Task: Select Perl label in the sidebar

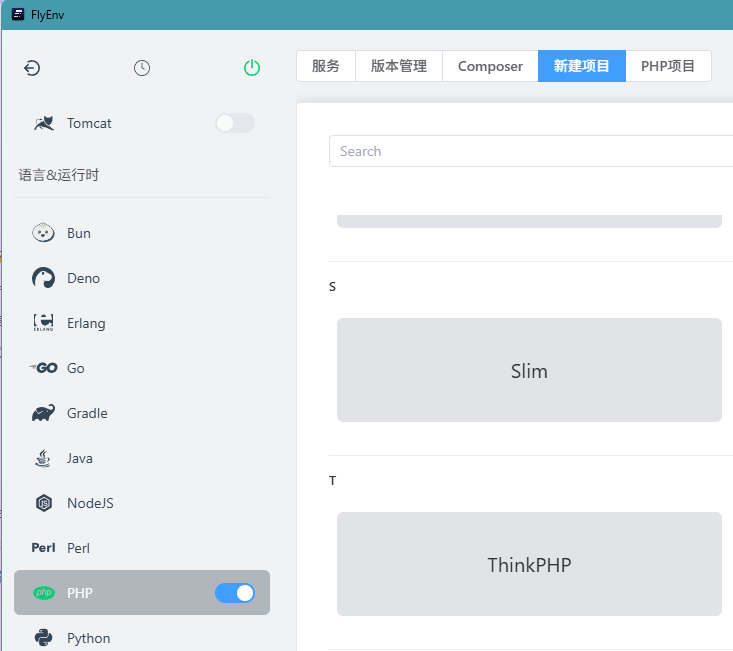Action: (x=79, y=548)
